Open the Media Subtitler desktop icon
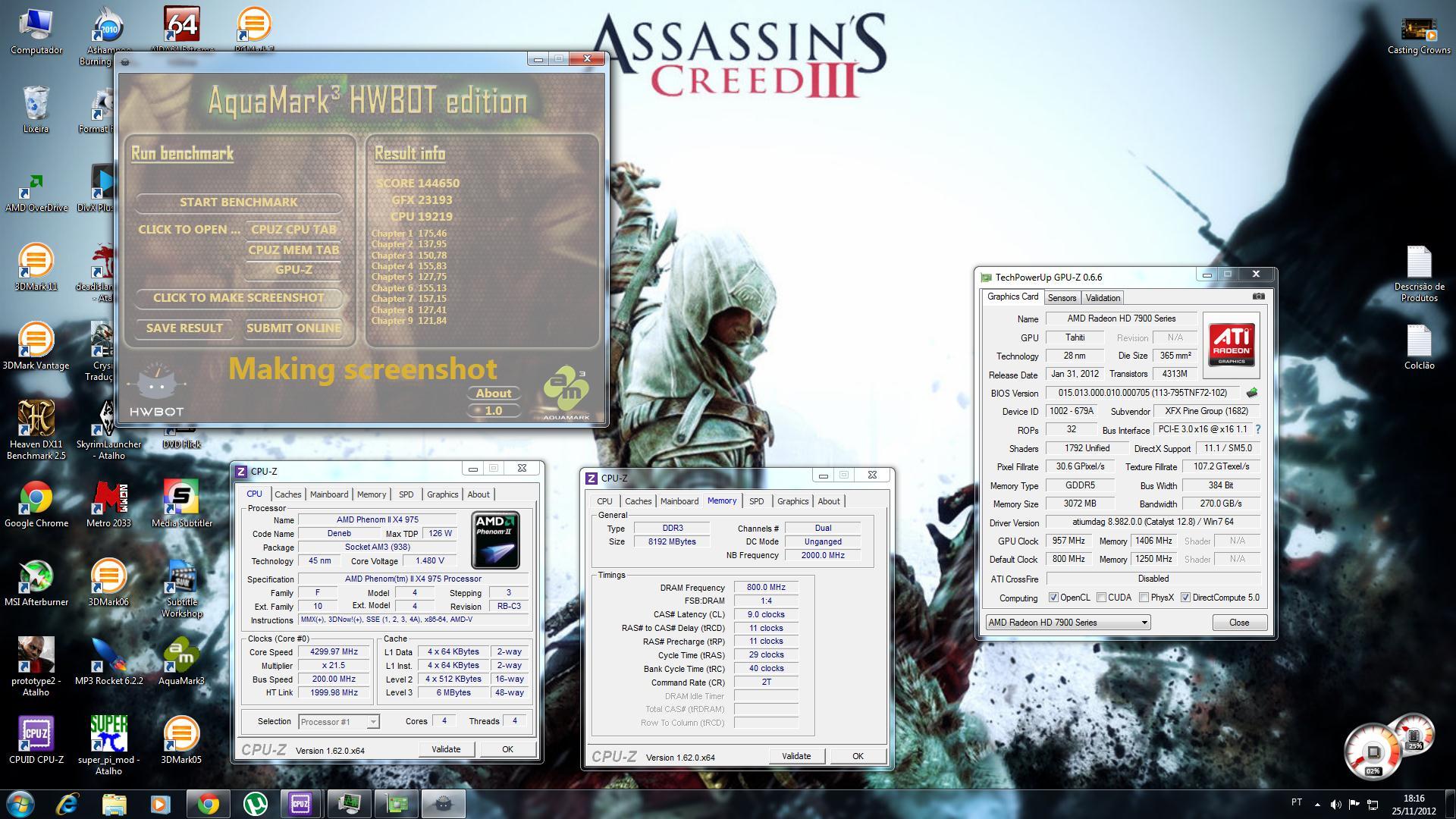This screenshot has width=1456, height=819. pyautogui.click(x=181, y=504)
